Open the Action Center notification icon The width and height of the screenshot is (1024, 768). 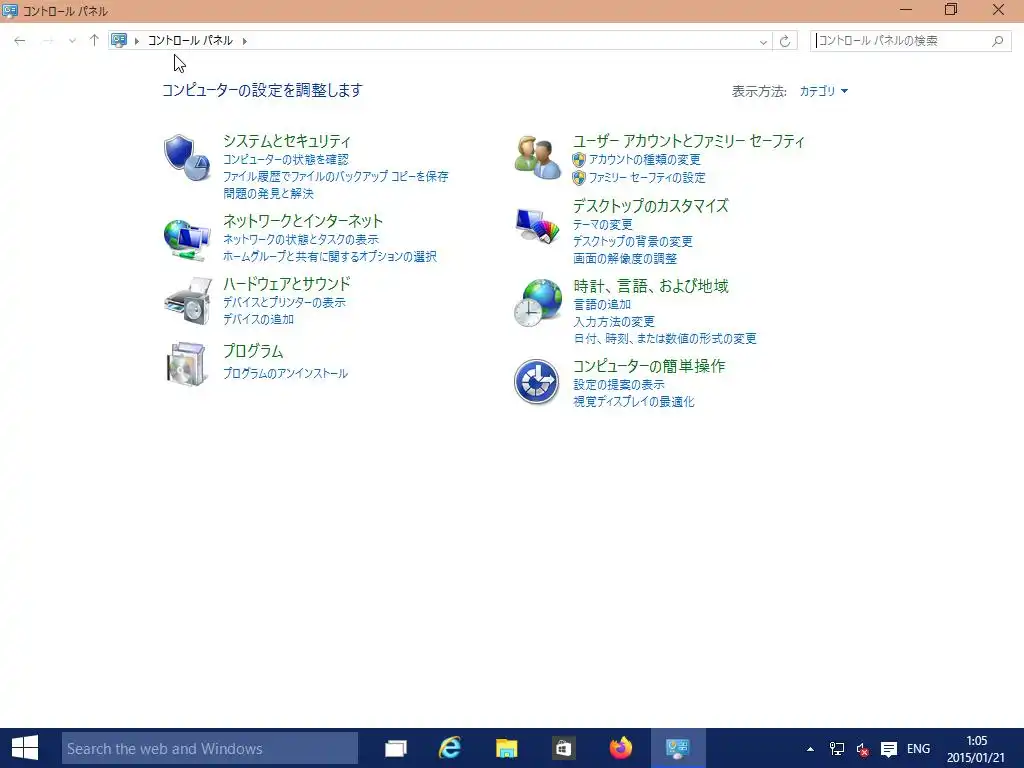click(x=888, y=749)
